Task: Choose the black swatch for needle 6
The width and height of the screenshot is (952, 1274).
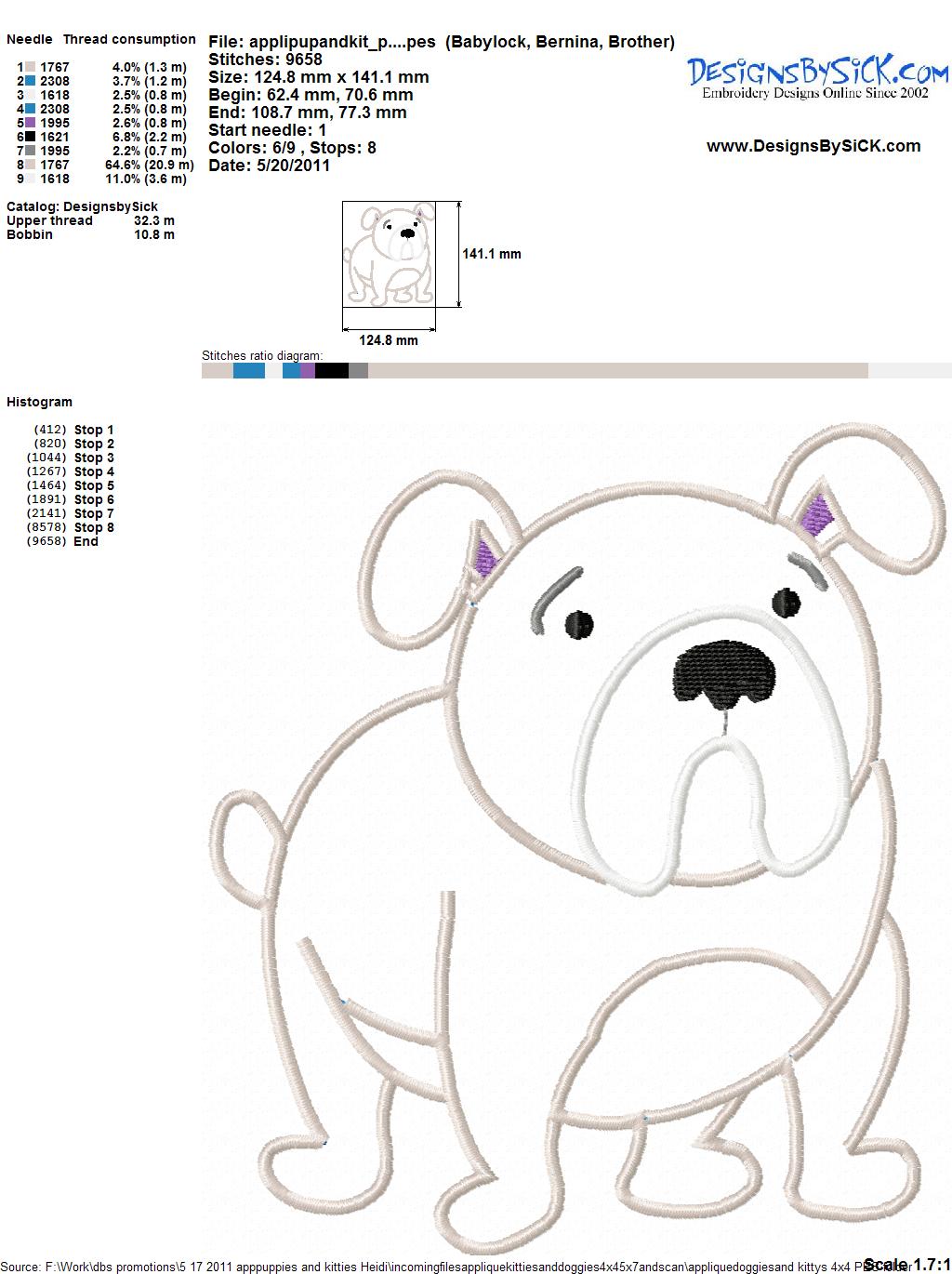Action: click(x=31, y=137)
